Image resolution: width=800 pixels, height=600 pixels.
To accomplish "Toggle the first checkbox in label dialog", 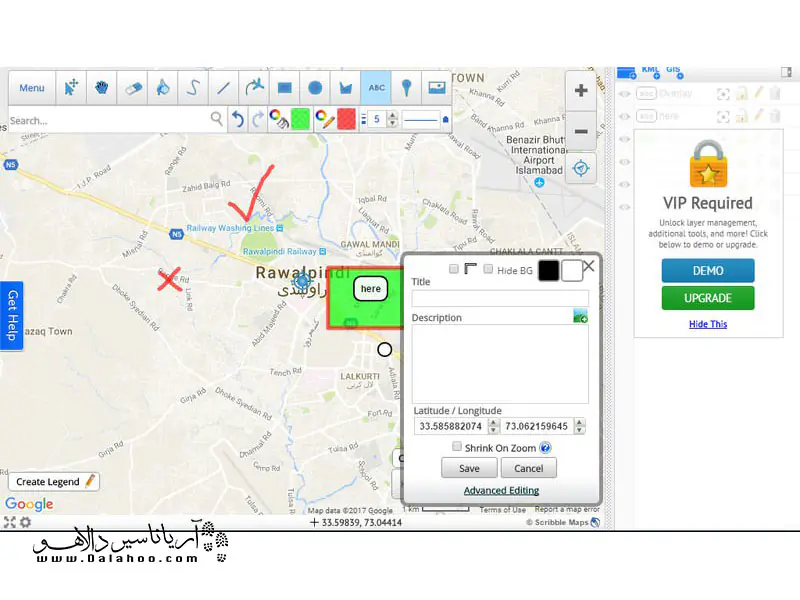I will tap(454, 269).
